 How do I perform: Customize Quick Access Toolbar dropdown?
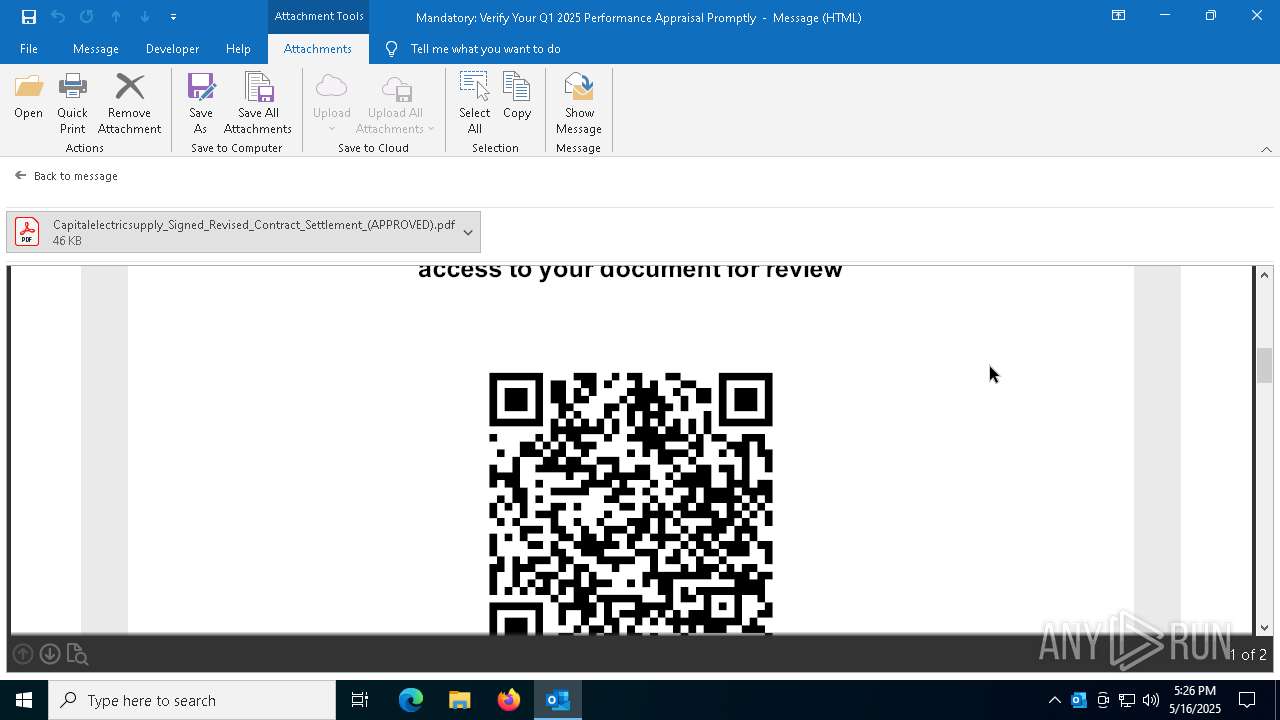(173, 17)
